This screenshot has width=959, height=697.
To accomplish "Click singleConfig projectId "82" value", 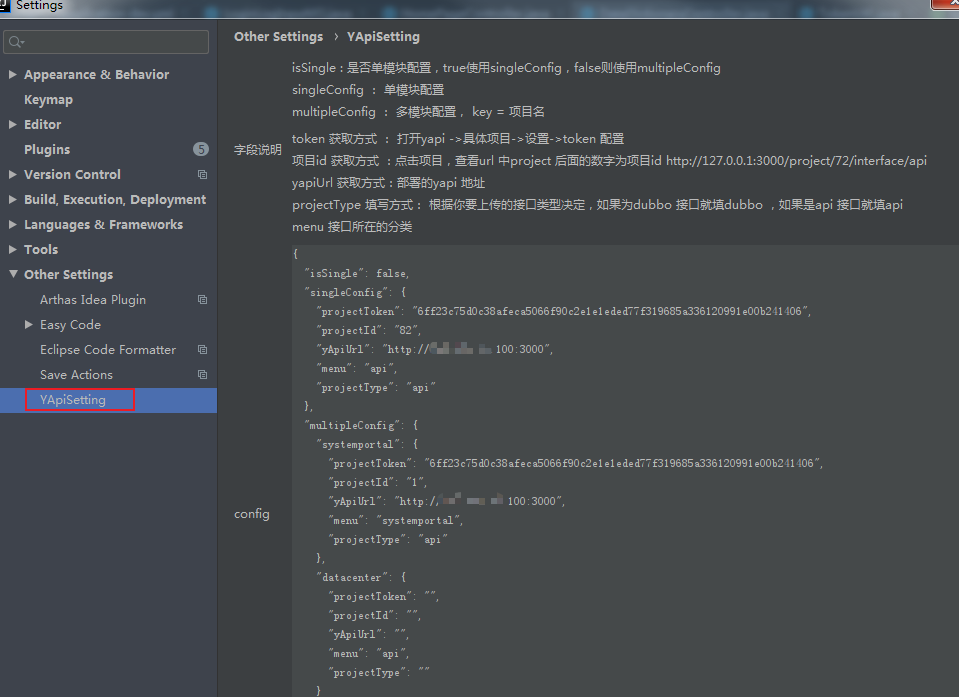I will [x=407, y=330].
